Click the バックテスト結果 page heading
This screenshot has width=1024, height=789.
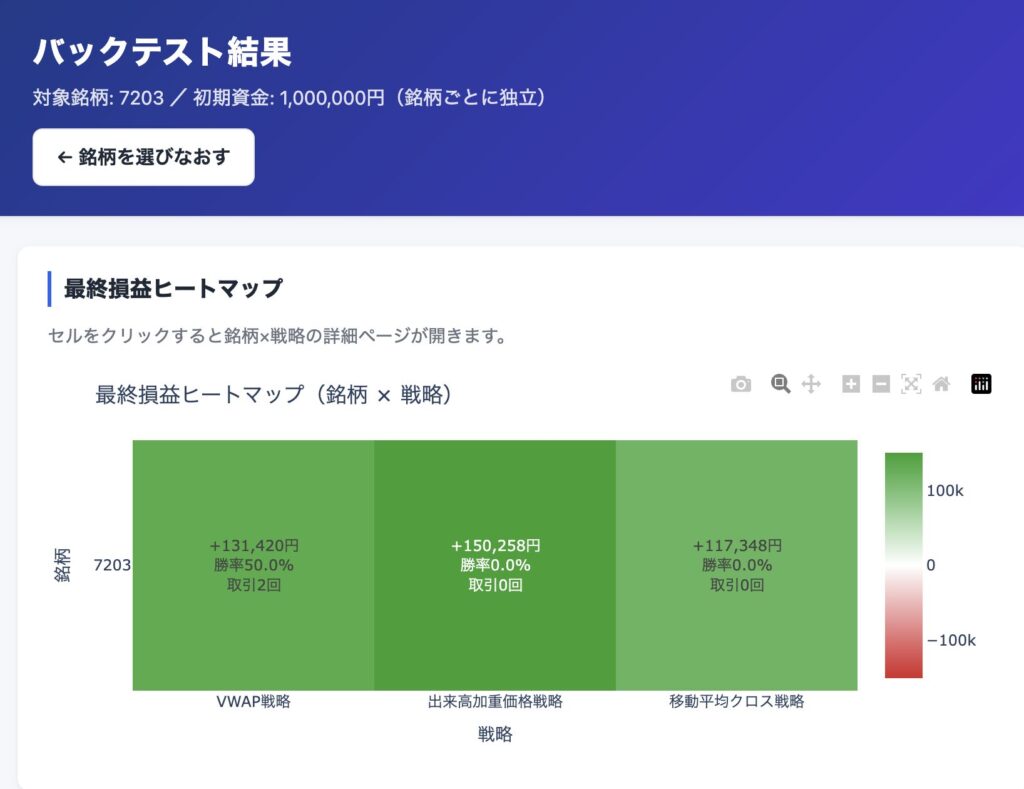162,52
